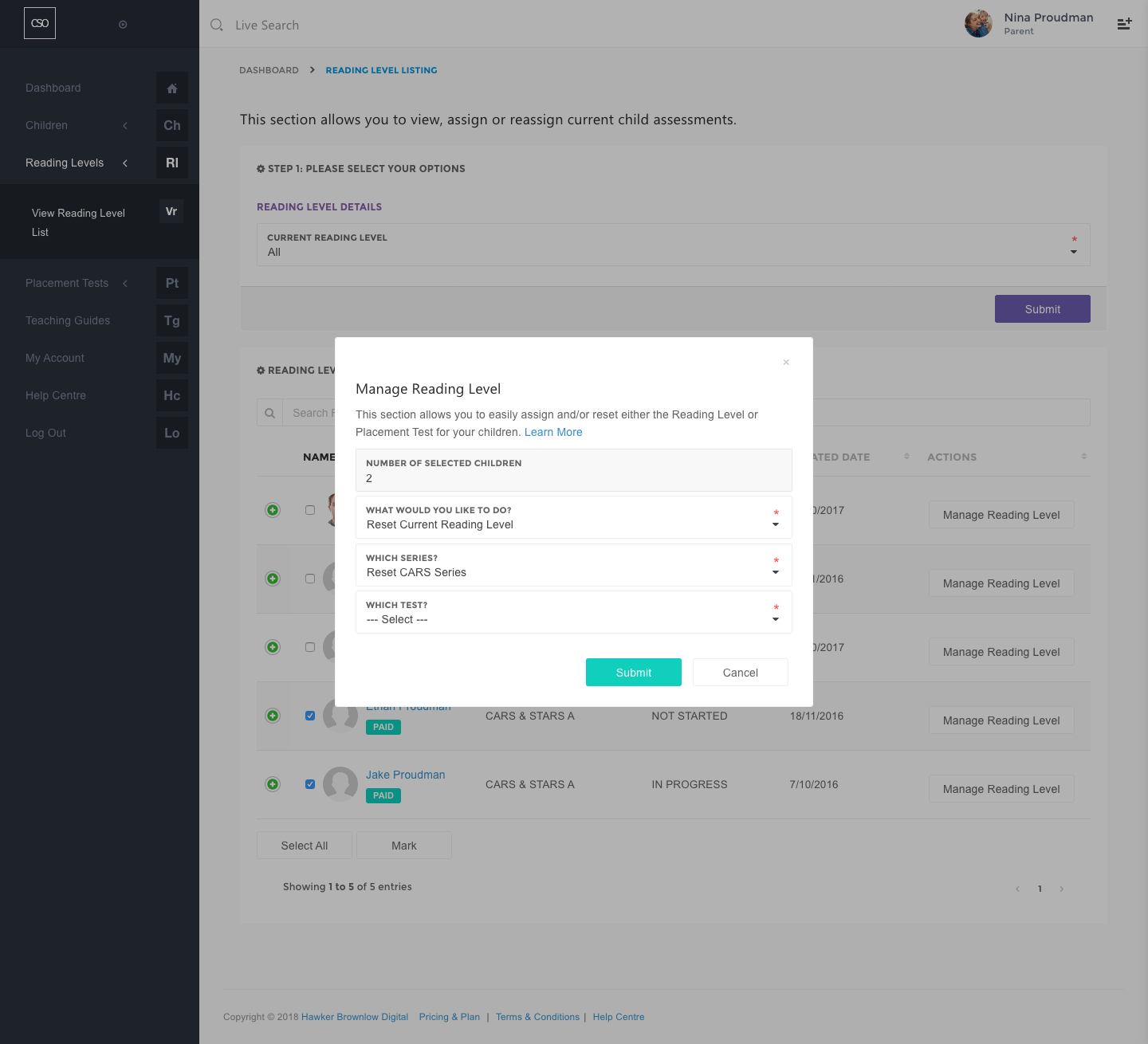The image size is (1148, 1044).
Task: Click the Live Search magnifier icon
Action: pyautogui.click(x=217, y=25)
